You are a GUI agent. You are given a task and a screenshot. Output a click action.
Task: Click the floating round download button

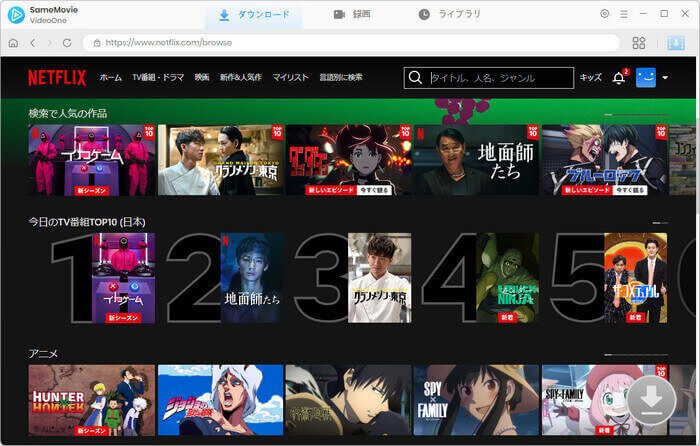click(x=651, y=400)
